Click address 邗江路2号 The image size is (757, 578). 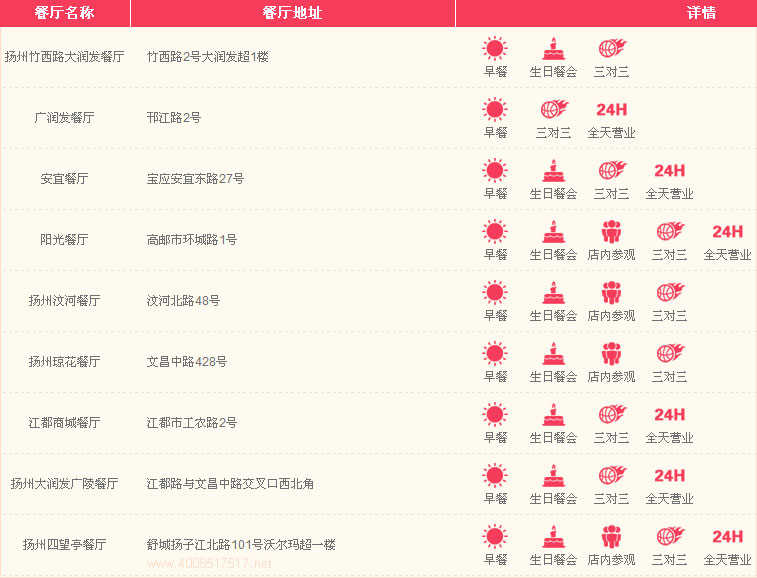(x=174, y=118)
